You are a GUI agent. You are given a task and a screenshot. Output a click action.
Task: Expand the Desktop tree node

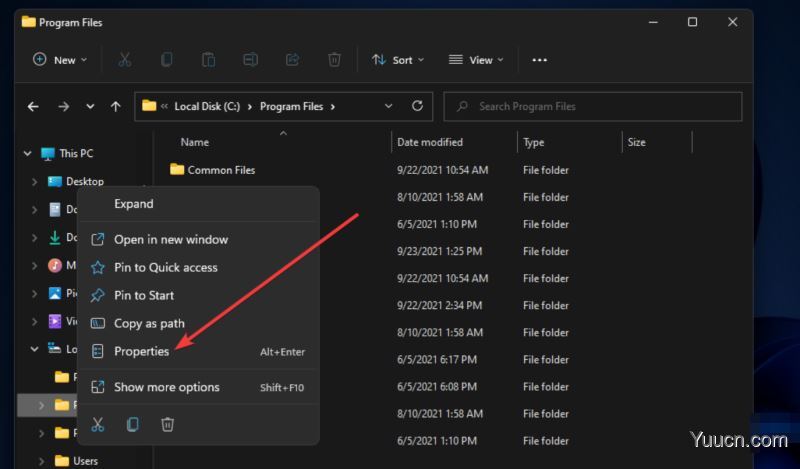34,182
